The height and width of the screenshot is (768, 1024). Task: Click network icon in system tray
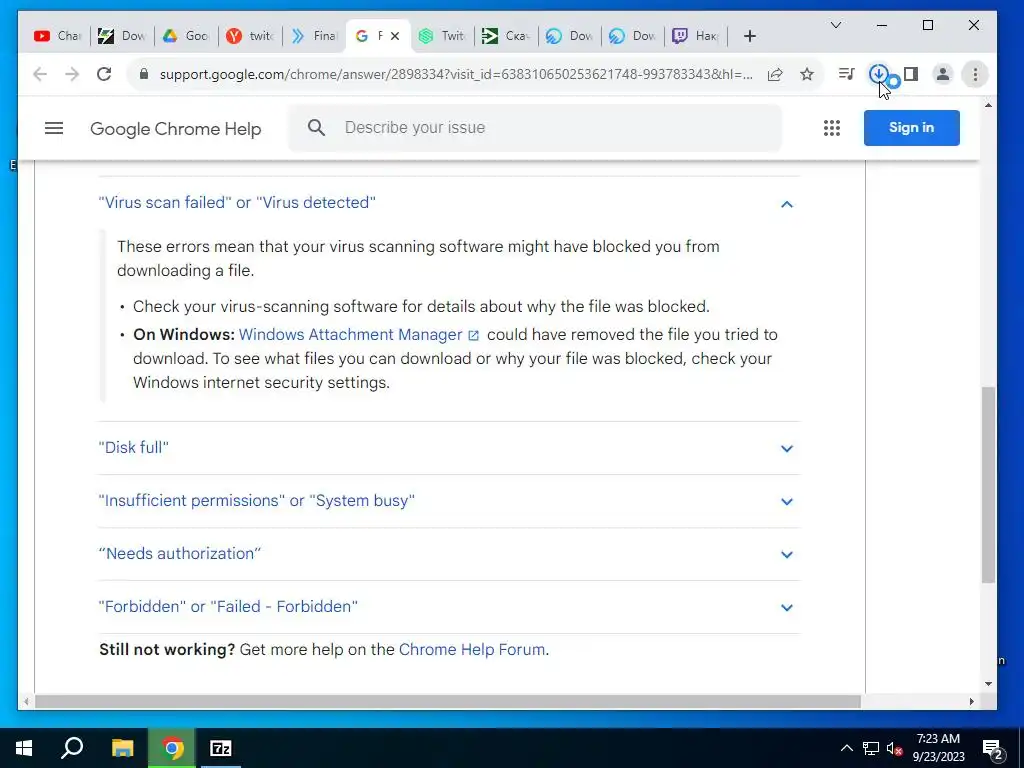[x=871, y=748]
